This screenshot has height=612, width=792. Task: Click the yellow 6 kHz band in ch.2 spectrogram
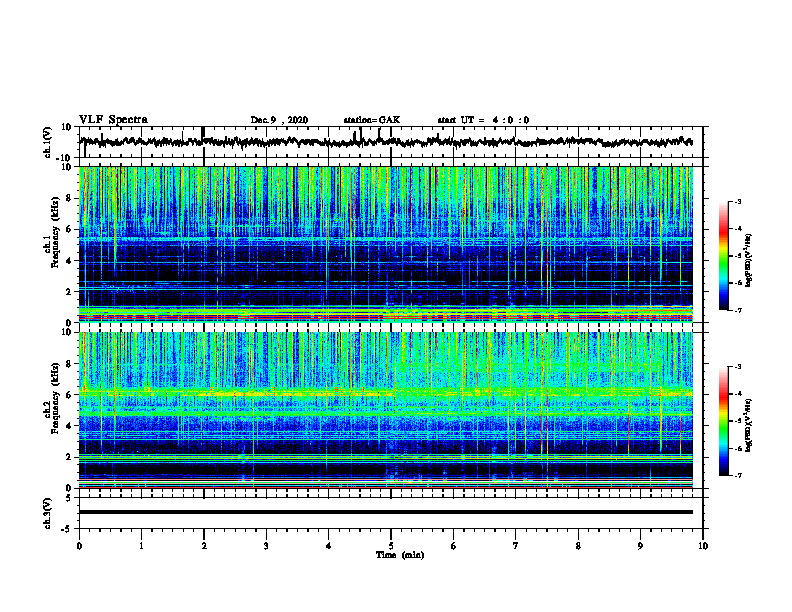[x=386, y=392]
